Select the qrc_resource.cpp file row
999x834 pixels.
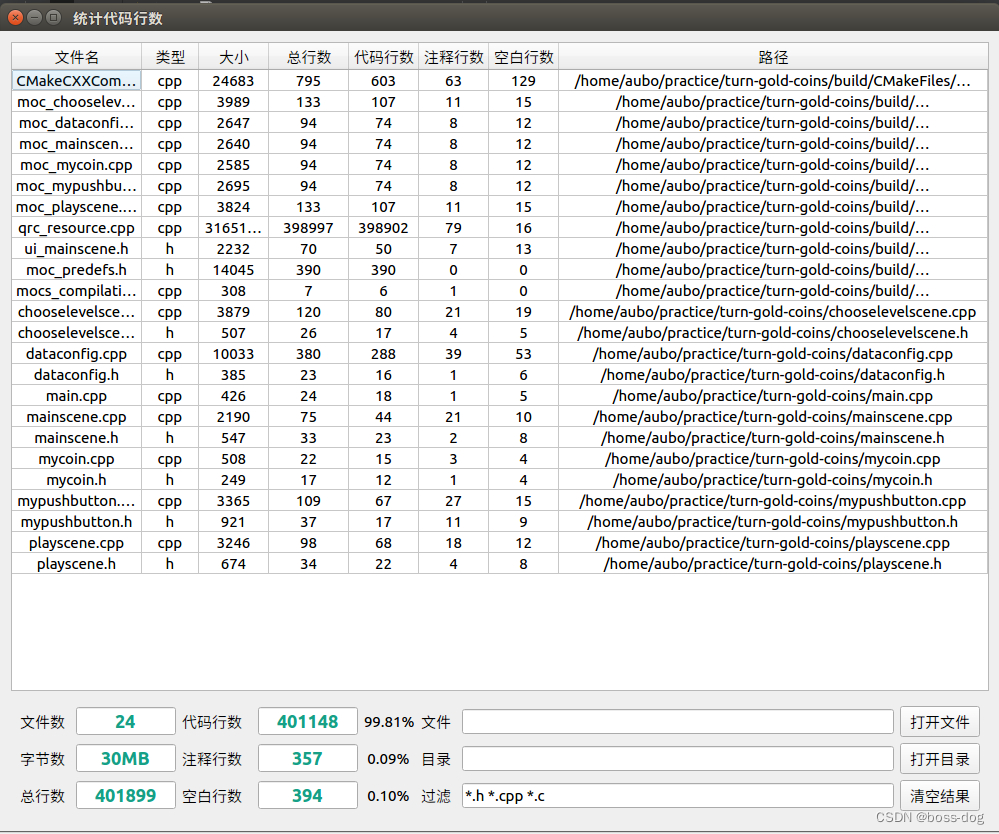pyautogui.click(x=500, y=228)
